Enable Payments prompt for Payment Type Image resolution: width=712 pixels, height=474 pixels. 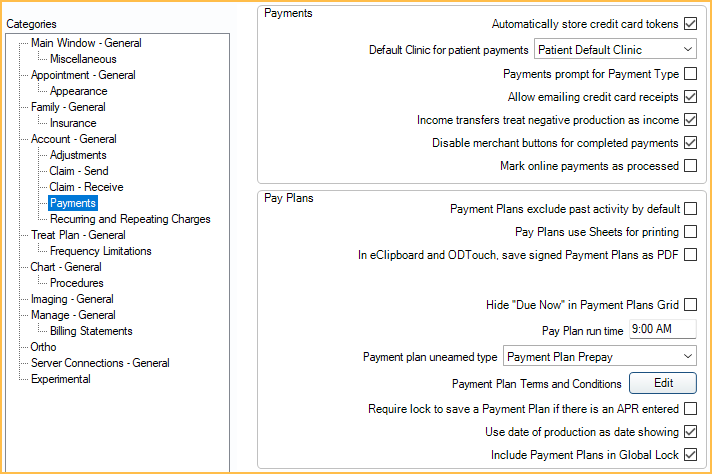(x=690, y=74)
